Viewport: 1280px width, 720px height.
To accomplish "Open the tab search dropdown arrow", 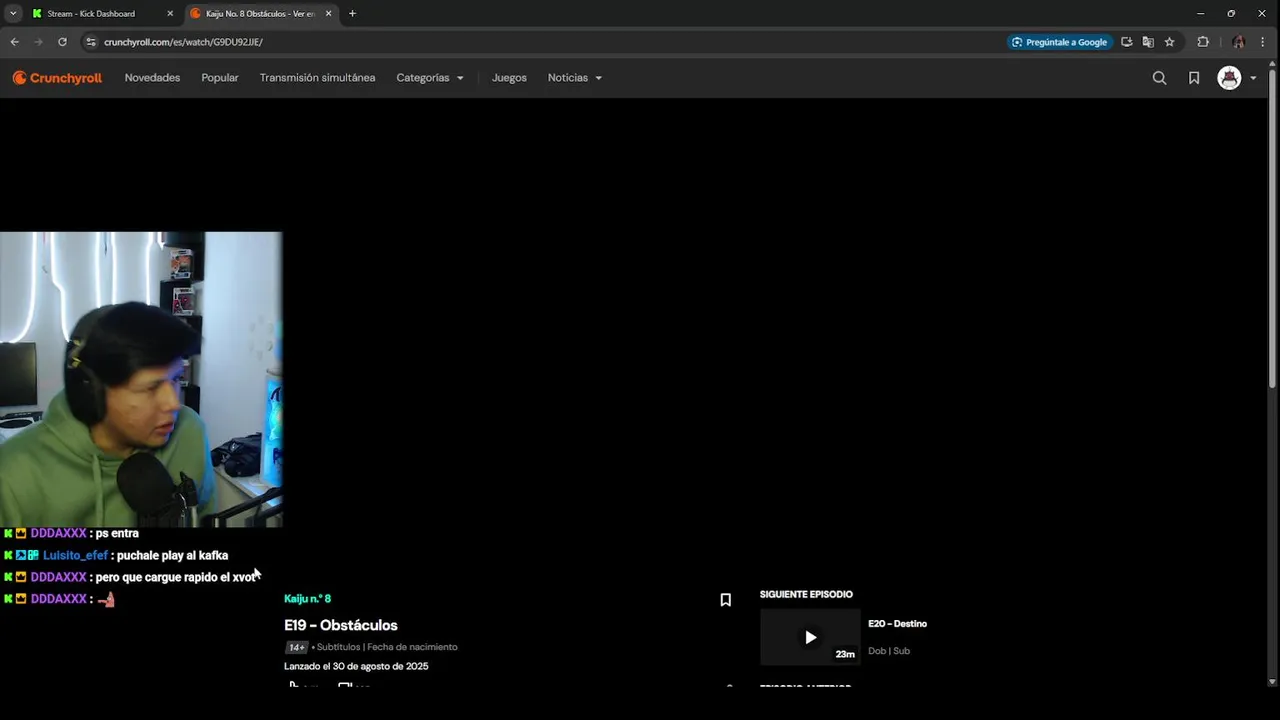I will (13, 13).
